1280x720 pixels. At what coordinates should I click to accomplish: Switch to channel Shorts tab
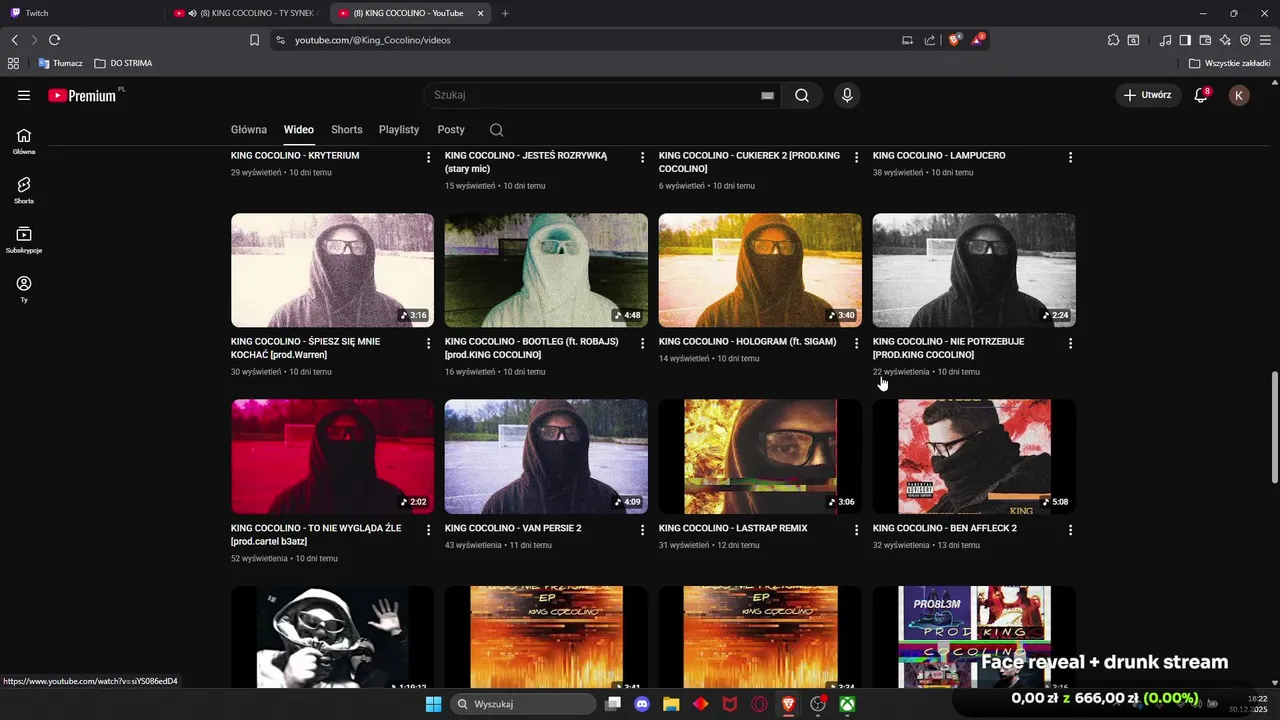click(x=347, y=130)
